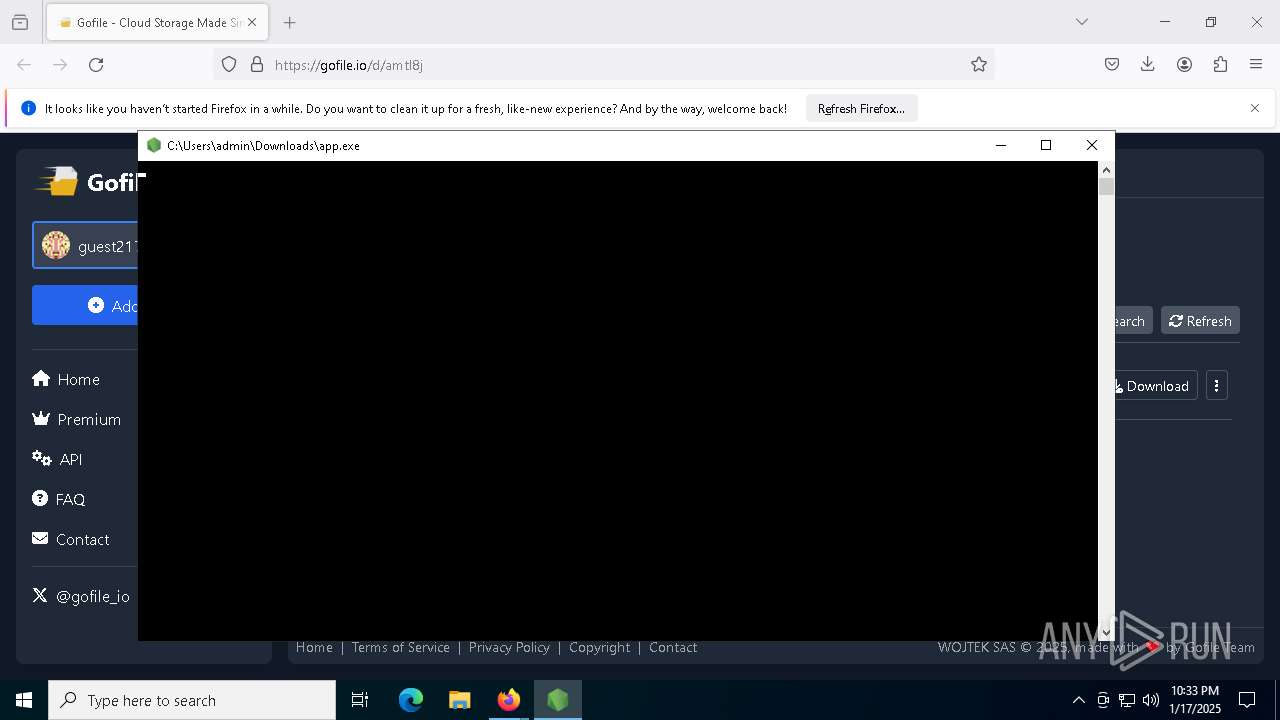
Task: Switch to Firefox on the taskbar
Action: pos(509,700)
